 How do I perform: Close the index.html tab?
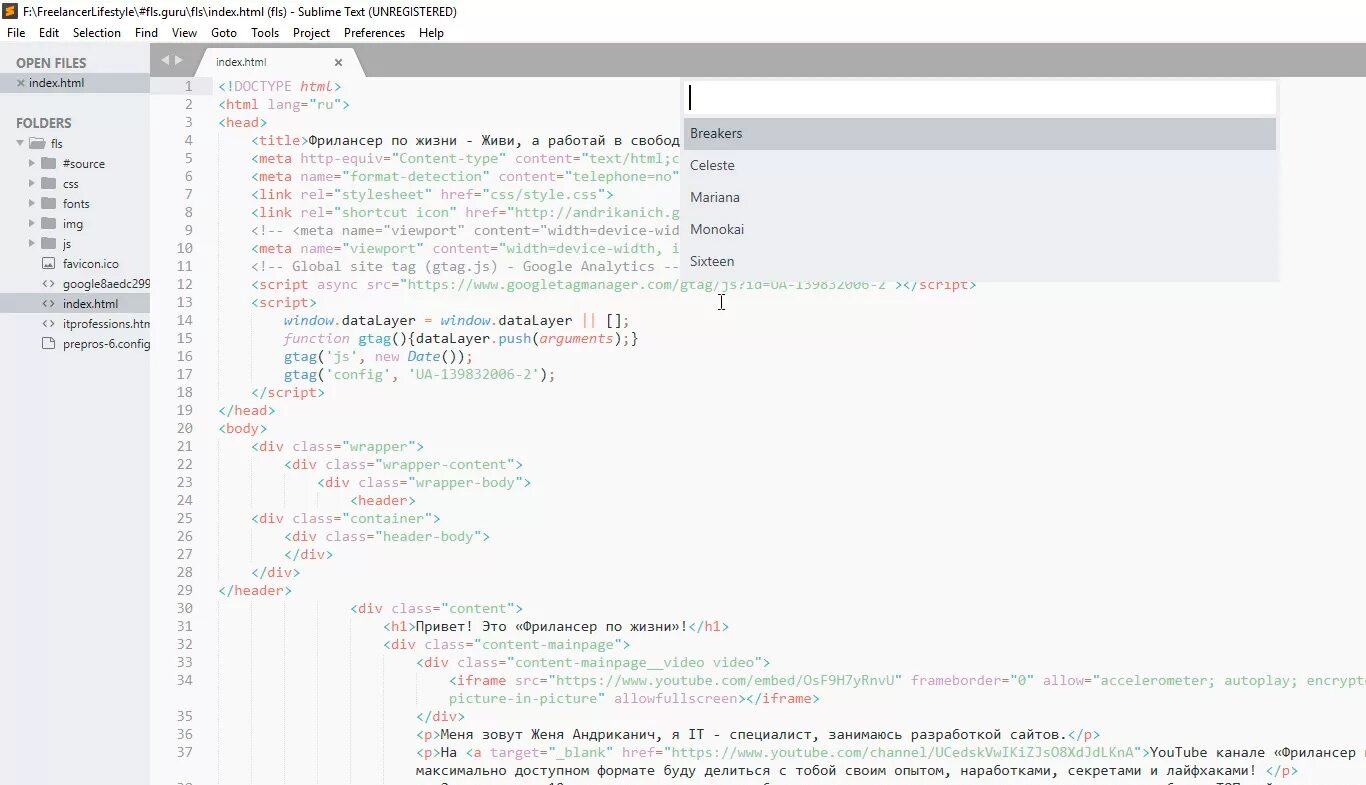pos(338,62)
